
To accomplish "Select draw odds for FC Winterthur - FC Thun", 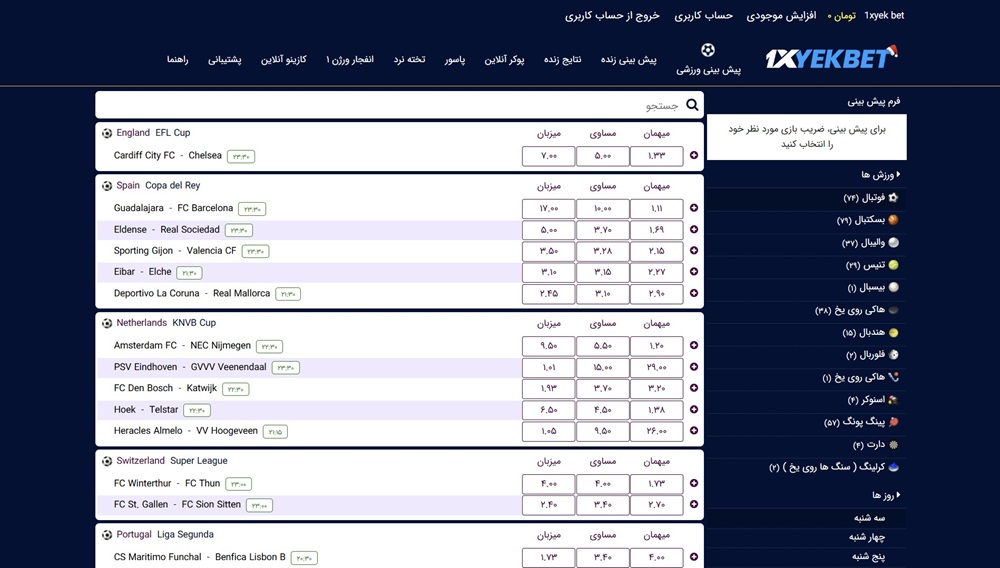I will click(603, 484).
